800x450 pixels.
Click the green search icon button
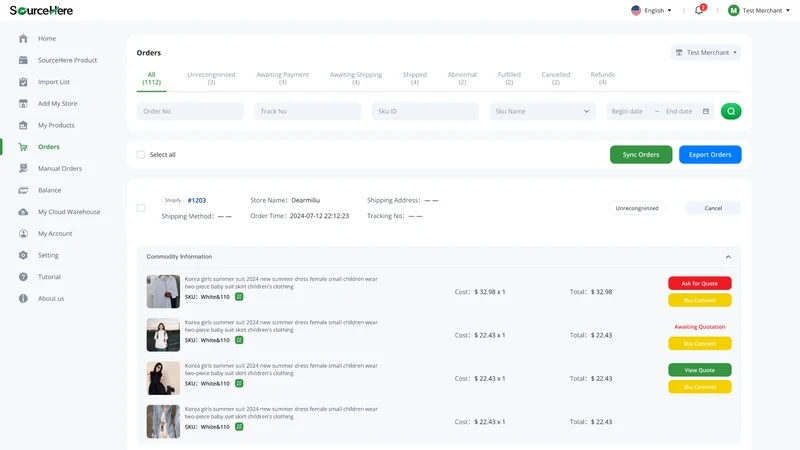(x=731, y=111)
